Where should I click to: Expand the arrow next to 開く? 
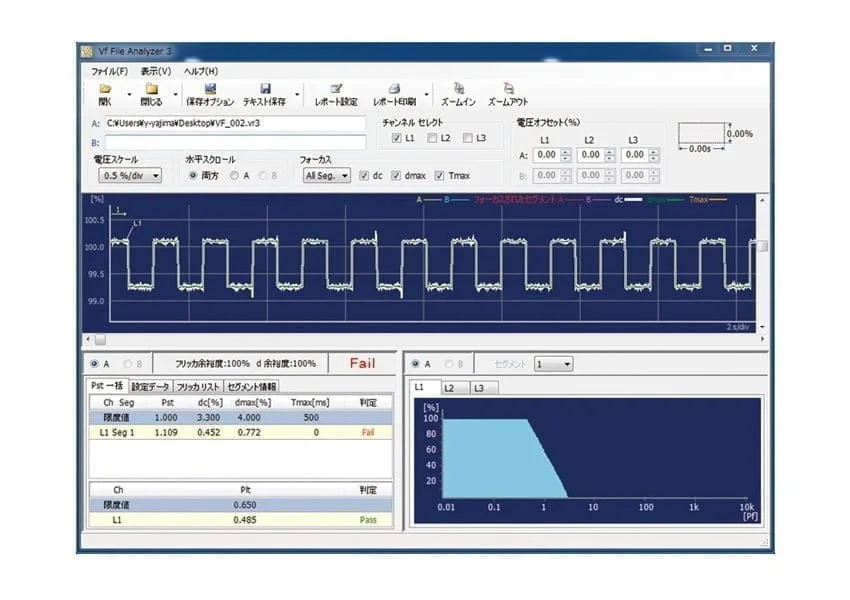pyautogui.click(x=129, y=94)
